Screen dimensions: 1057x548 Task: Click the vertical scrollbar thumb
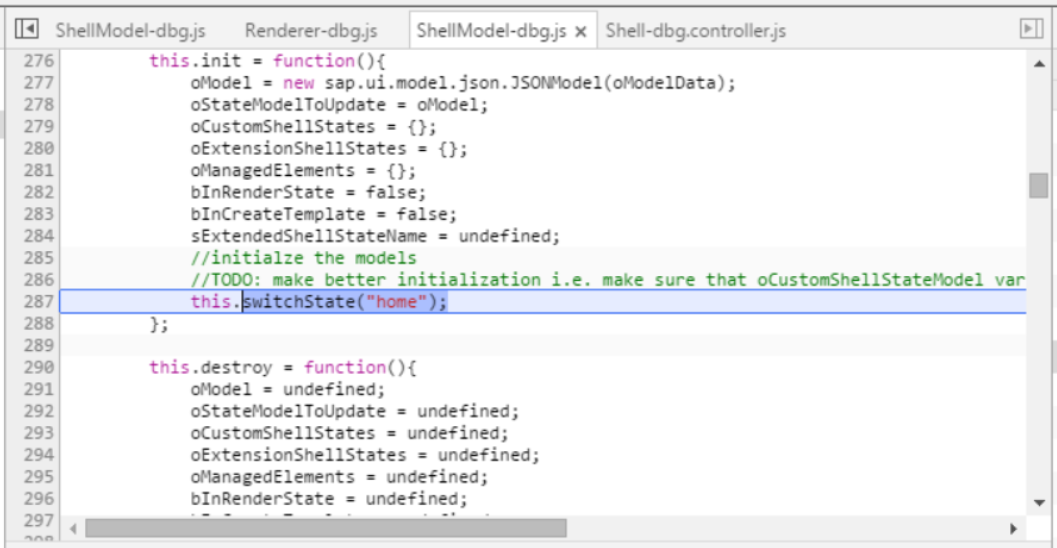[1039, 185]
